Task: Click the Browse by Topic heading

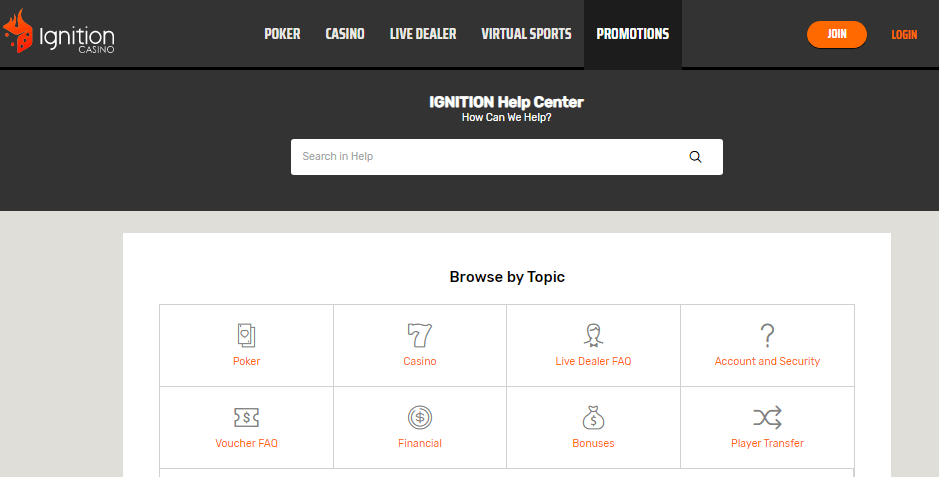Action: tap(507, 277)
